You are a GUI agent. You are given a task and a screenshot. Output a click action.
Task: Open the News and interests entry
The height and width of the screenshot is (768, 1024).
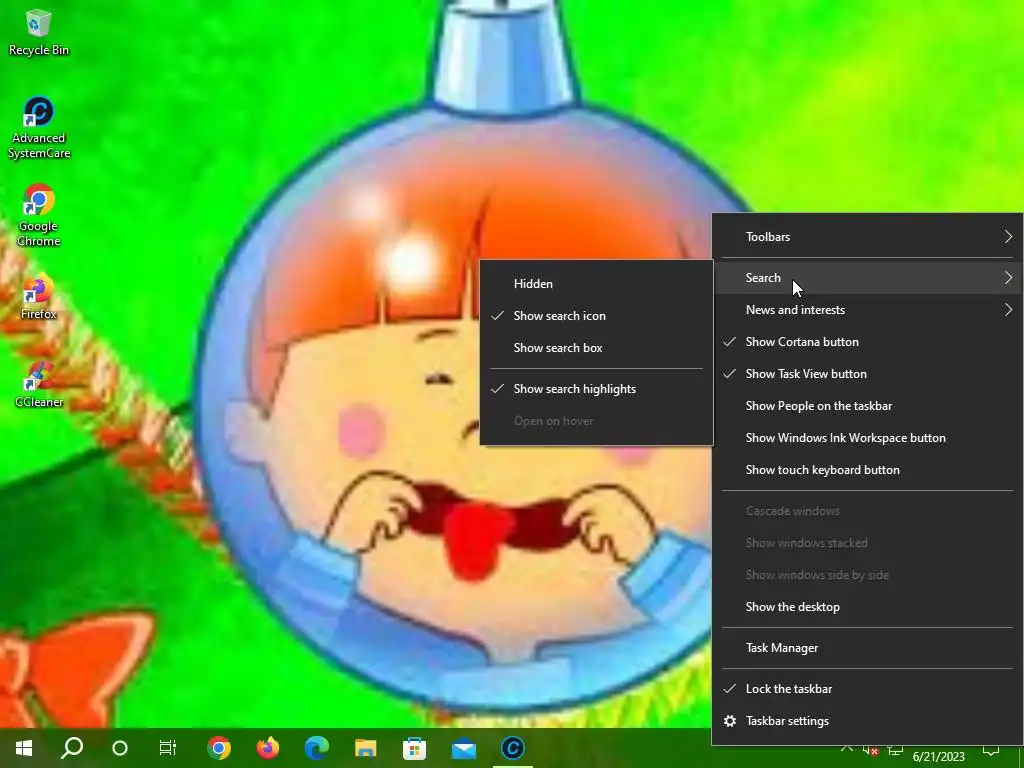(x=867, y=310)
